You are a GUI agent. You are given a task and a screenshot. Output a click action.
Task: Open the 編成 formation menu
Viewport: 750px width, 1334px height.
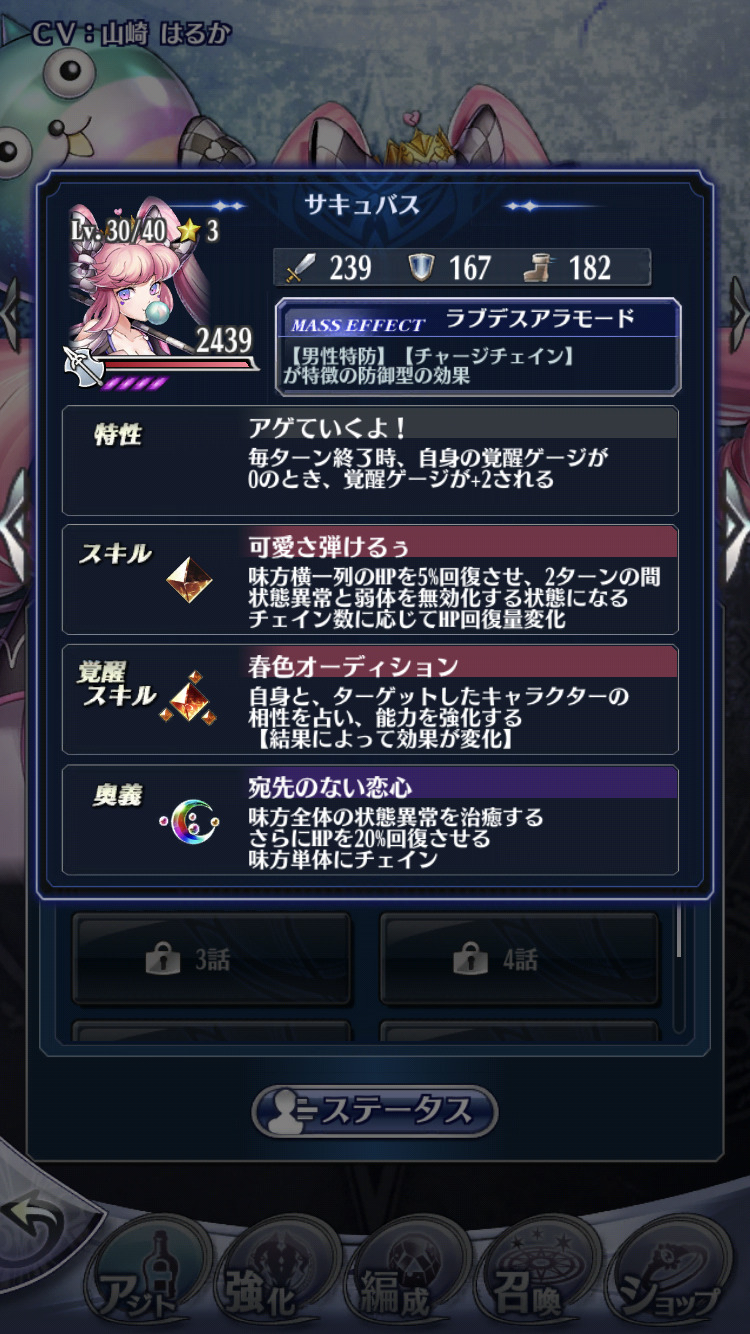pos(394,1278)
